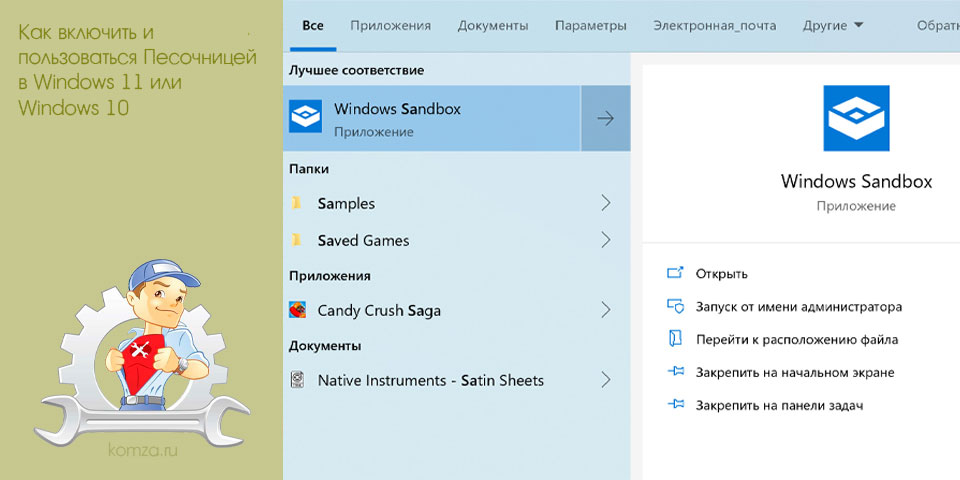Click the file location icon
This screenshot has height=480, width=960.
pyautogui.click(x=675, y=339)
